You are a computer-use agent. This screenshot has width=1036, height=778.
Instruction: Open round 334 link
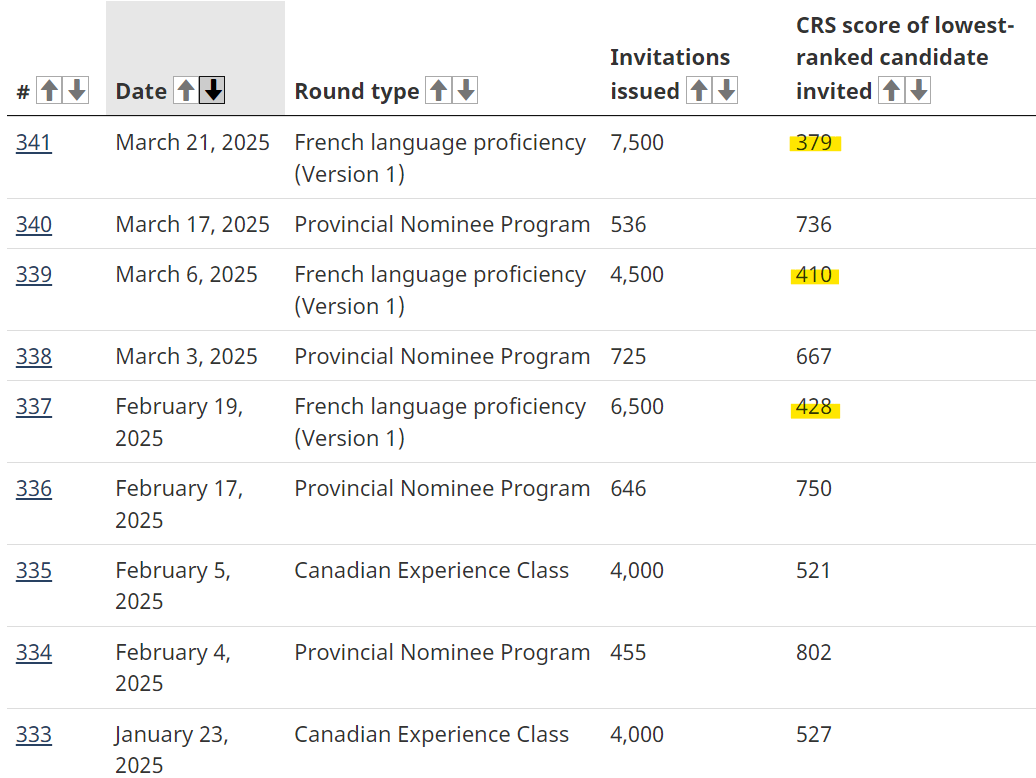tap(33, 653)
